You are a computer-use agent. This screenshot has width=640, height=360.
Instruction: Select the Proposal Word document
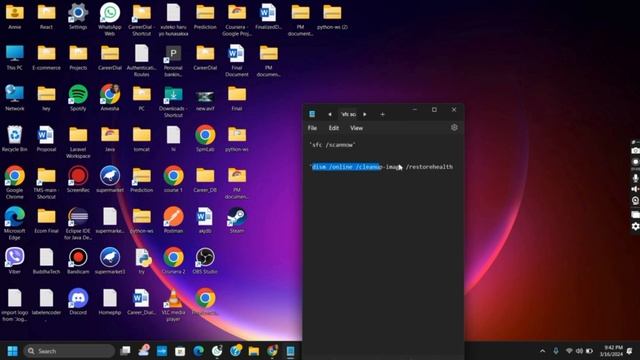pyautogui.click(x=46, y=139)
